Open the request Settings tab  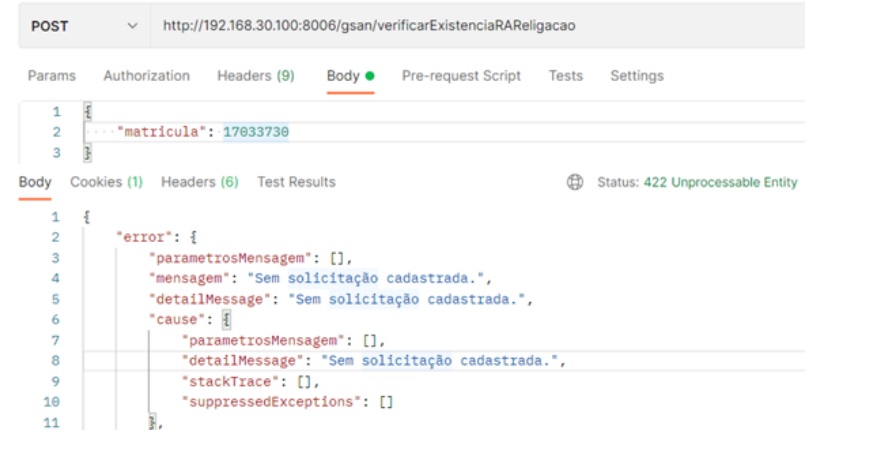click(x=636, y=76)
